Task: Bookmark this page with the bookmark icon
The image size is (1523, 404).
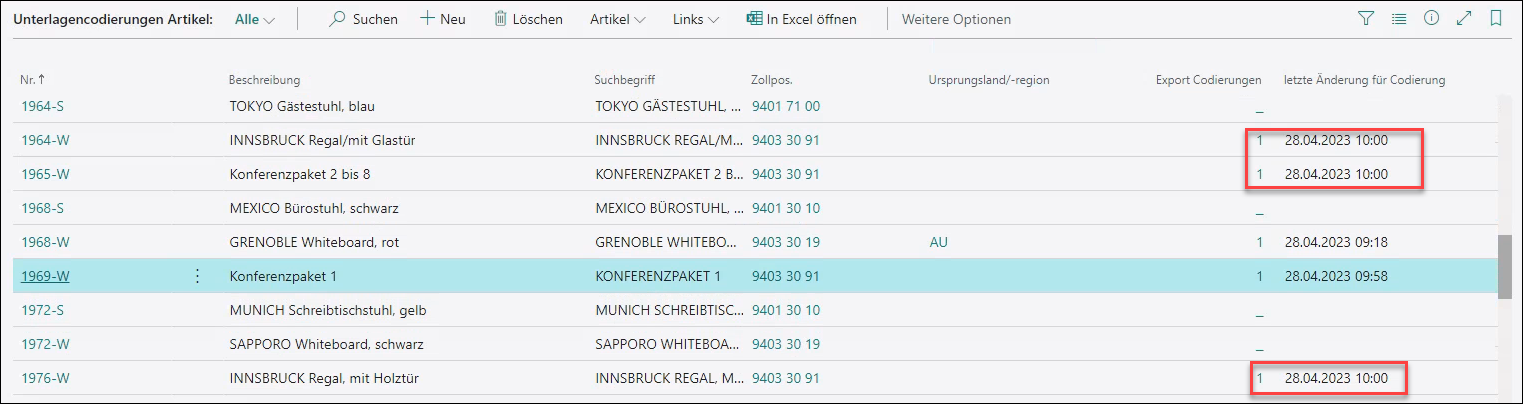Action: tap(1496, 19)
